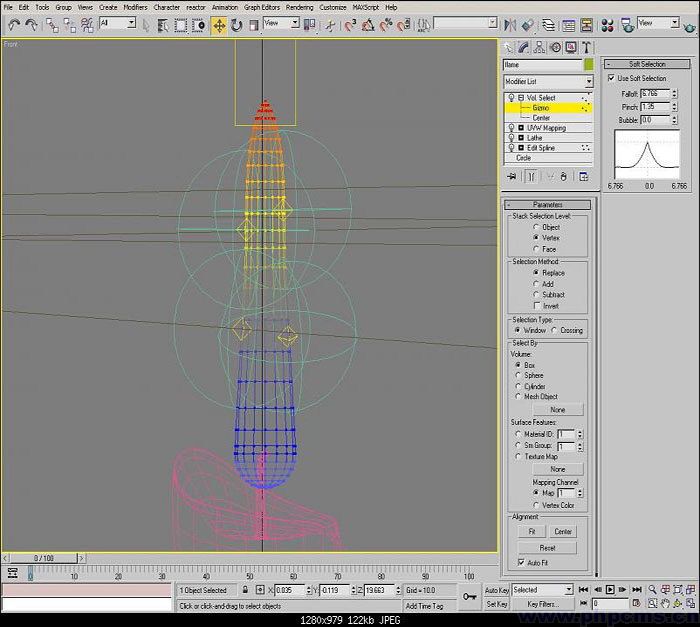Open the Layer Manager icon

click(x=548, y=25)
